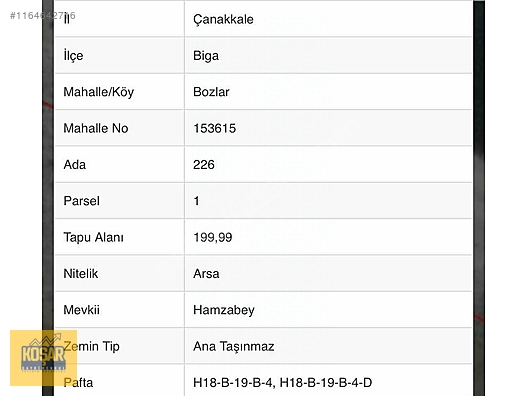Select the Mevkii value Hamzabey
Viewport: 528px width, 396px height.
[224, 310]
